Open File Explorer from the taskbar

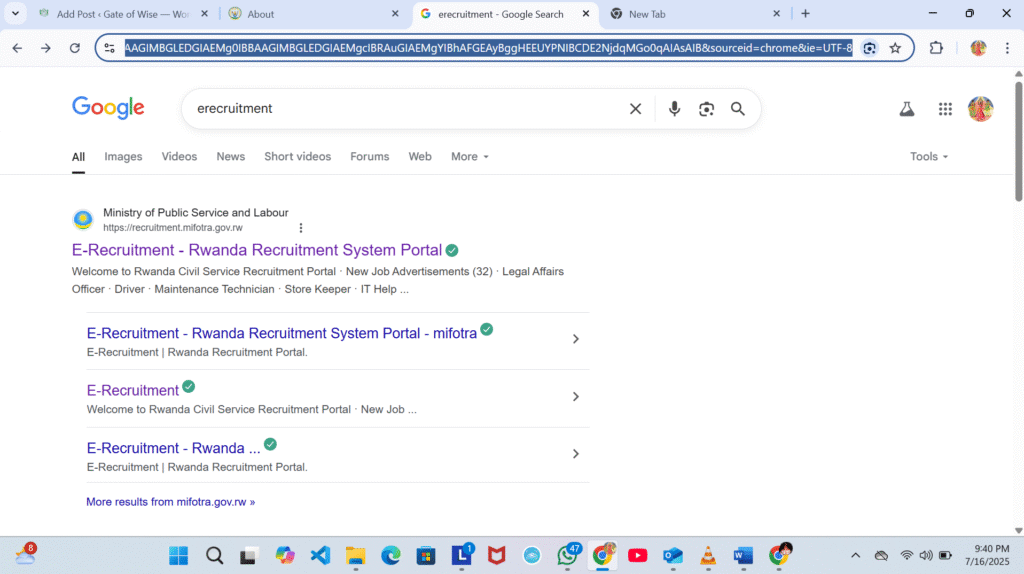coord(355,556)
